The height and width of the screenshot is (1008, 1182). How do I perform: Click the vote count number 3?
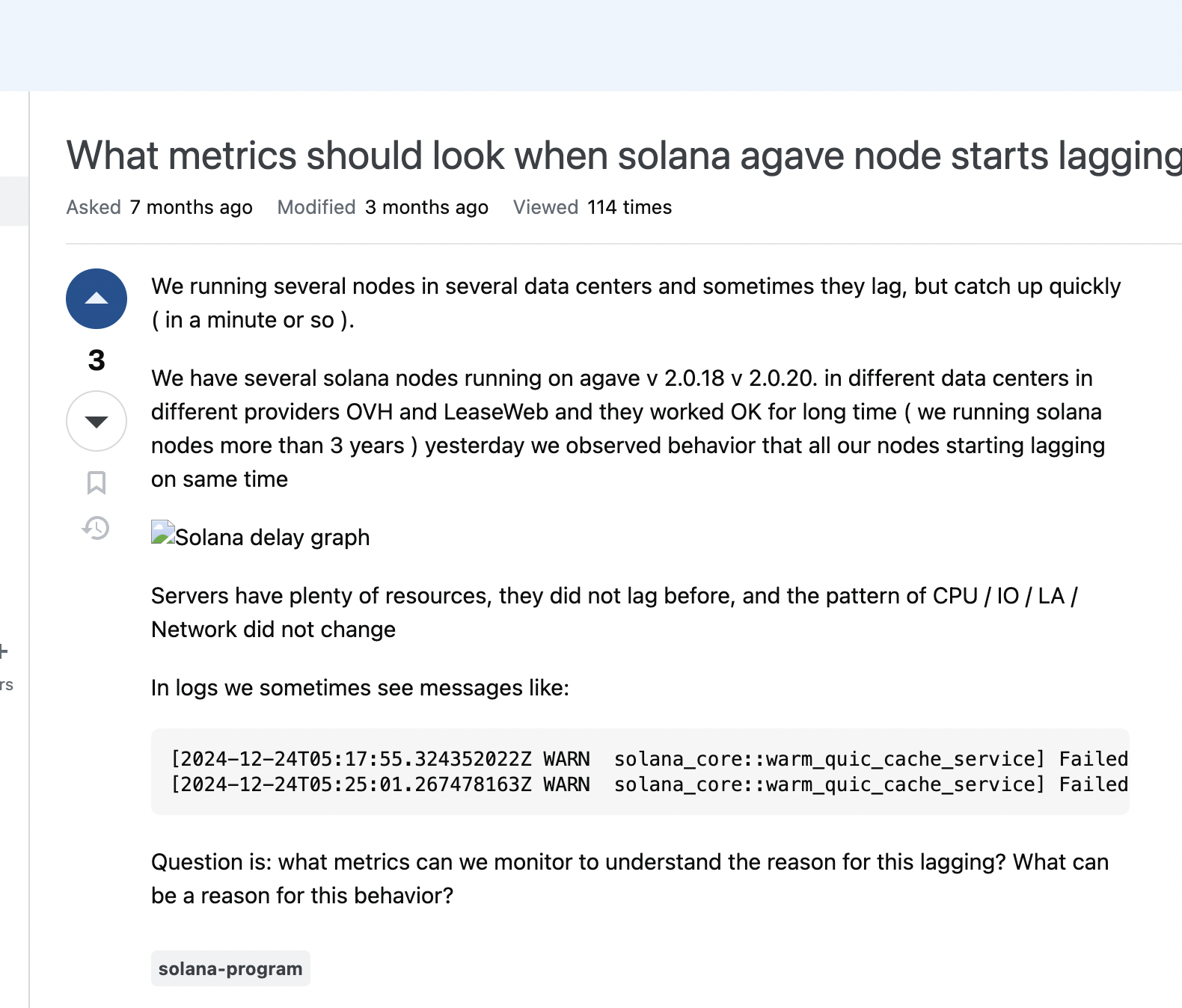coord(97,360)
